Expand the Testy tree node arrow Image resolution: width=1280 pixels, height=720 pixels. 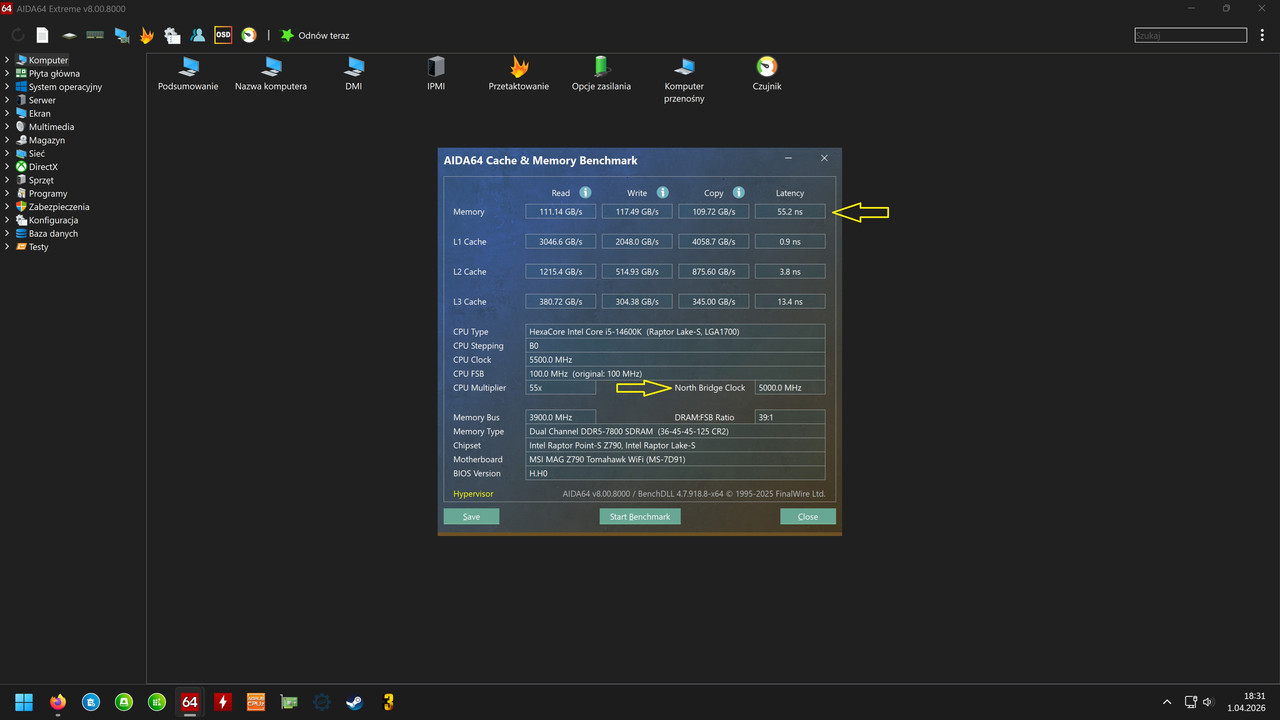7,247
